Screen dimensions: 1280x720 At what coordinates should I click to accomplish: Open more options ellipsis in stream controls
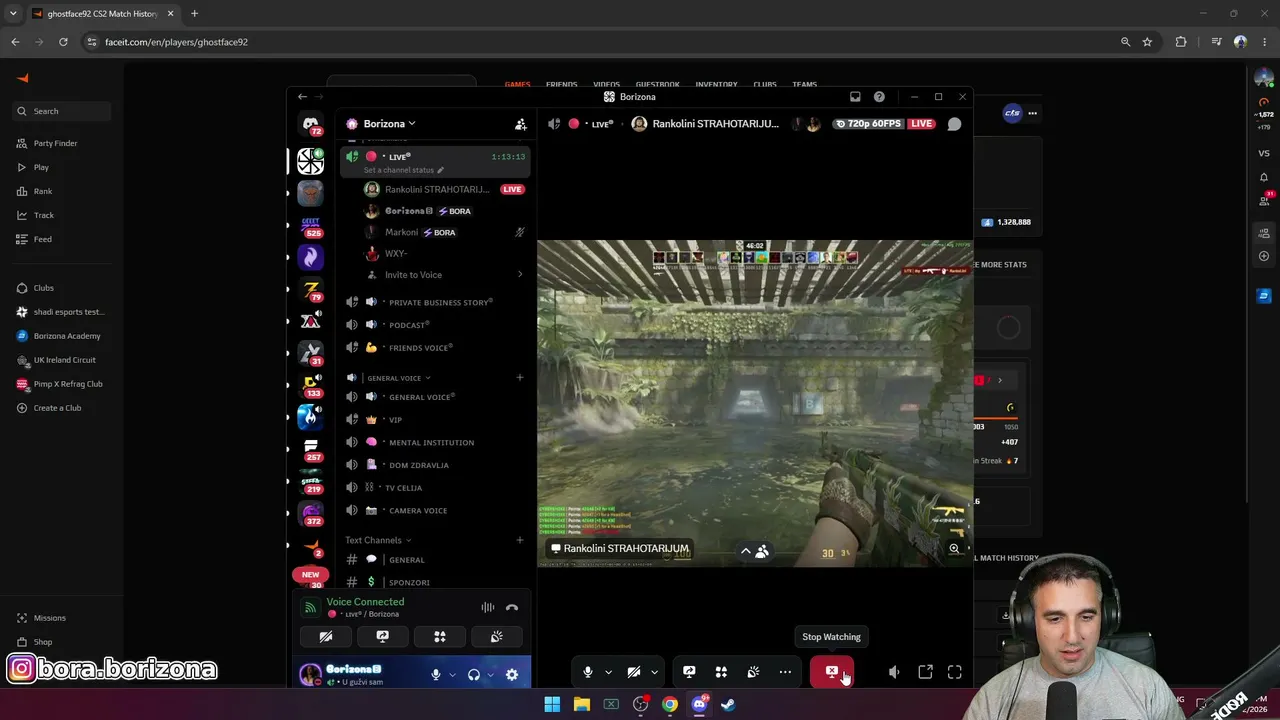click(x=785, y=672)
